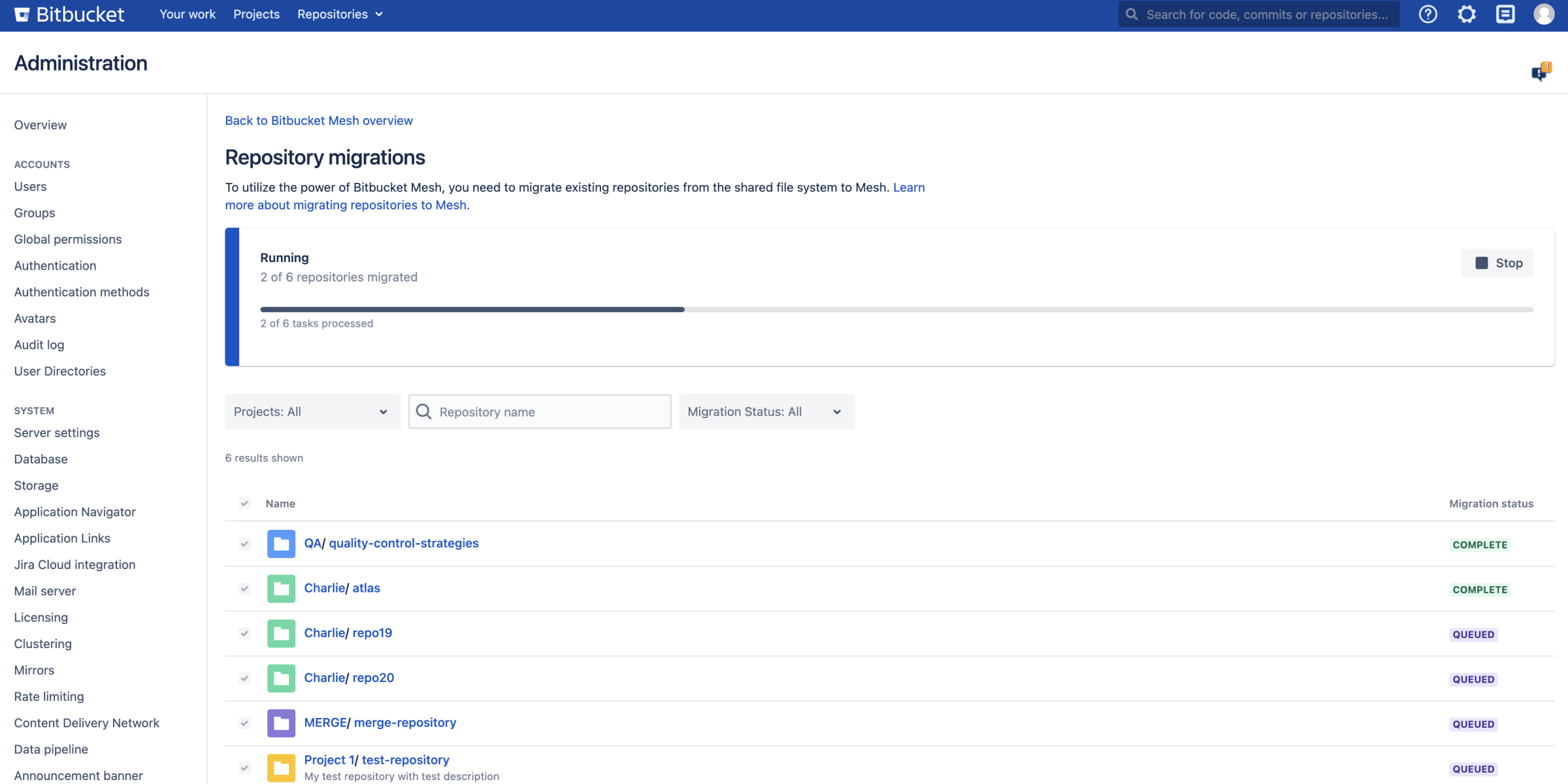Open Mirrors page

(34, 670)
